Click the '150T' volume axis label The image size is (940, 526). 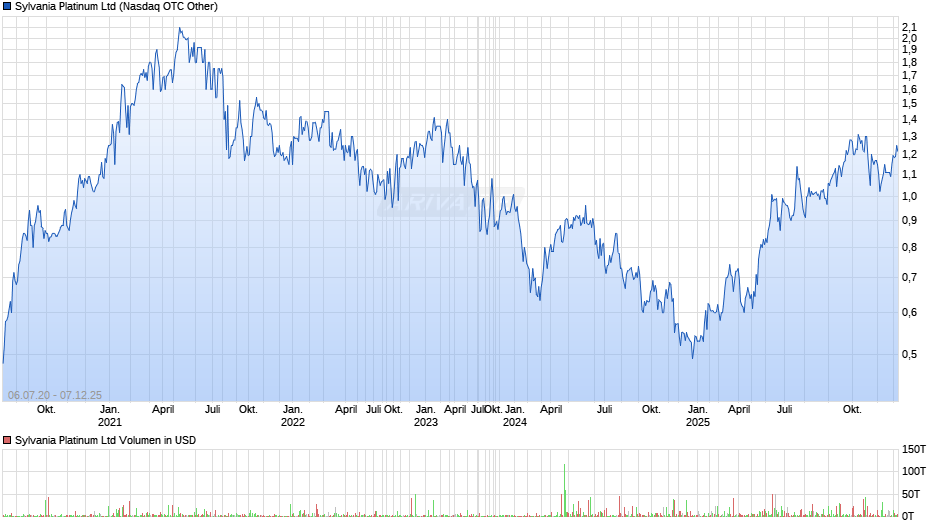(914, 450)
